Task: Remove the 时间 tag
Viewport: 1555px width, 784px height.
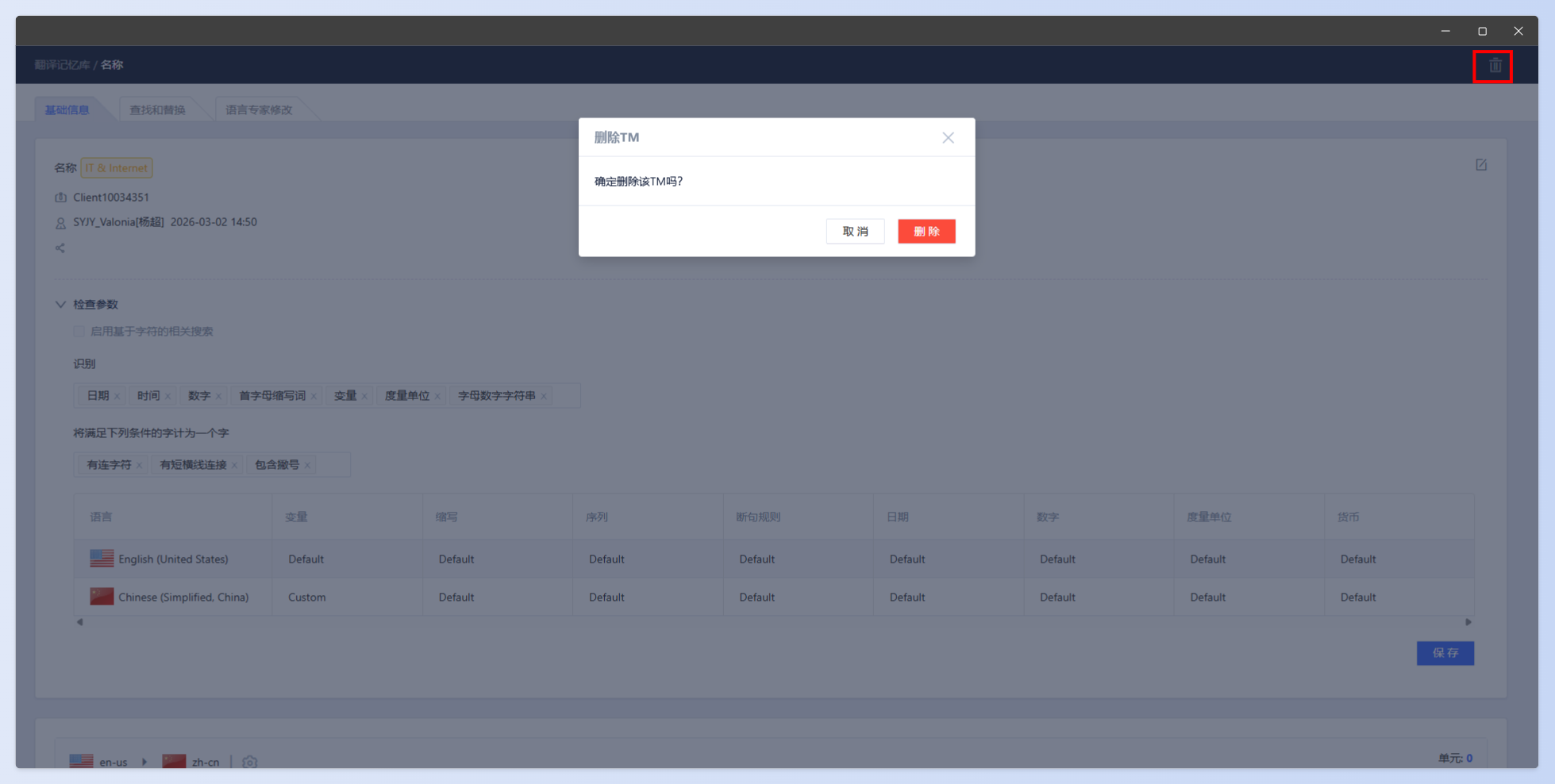Action: [167, 396]
